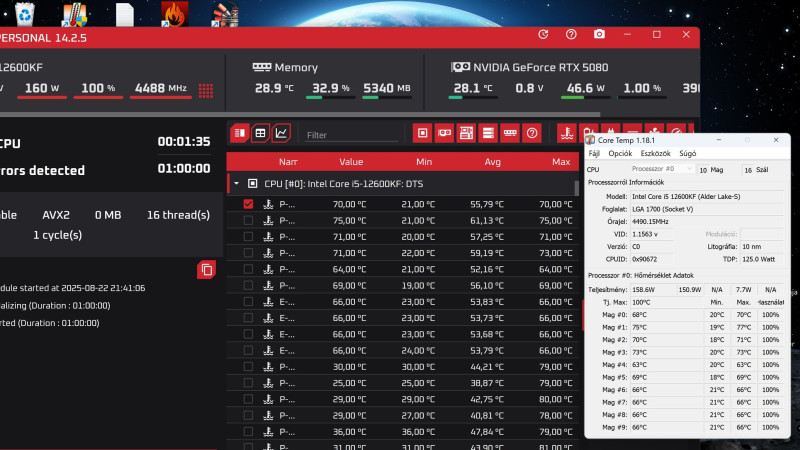The height and width of the screenshot is (450, 800).
Task: Toggle the unknown-source question mark filter icon
Action: 532,133
